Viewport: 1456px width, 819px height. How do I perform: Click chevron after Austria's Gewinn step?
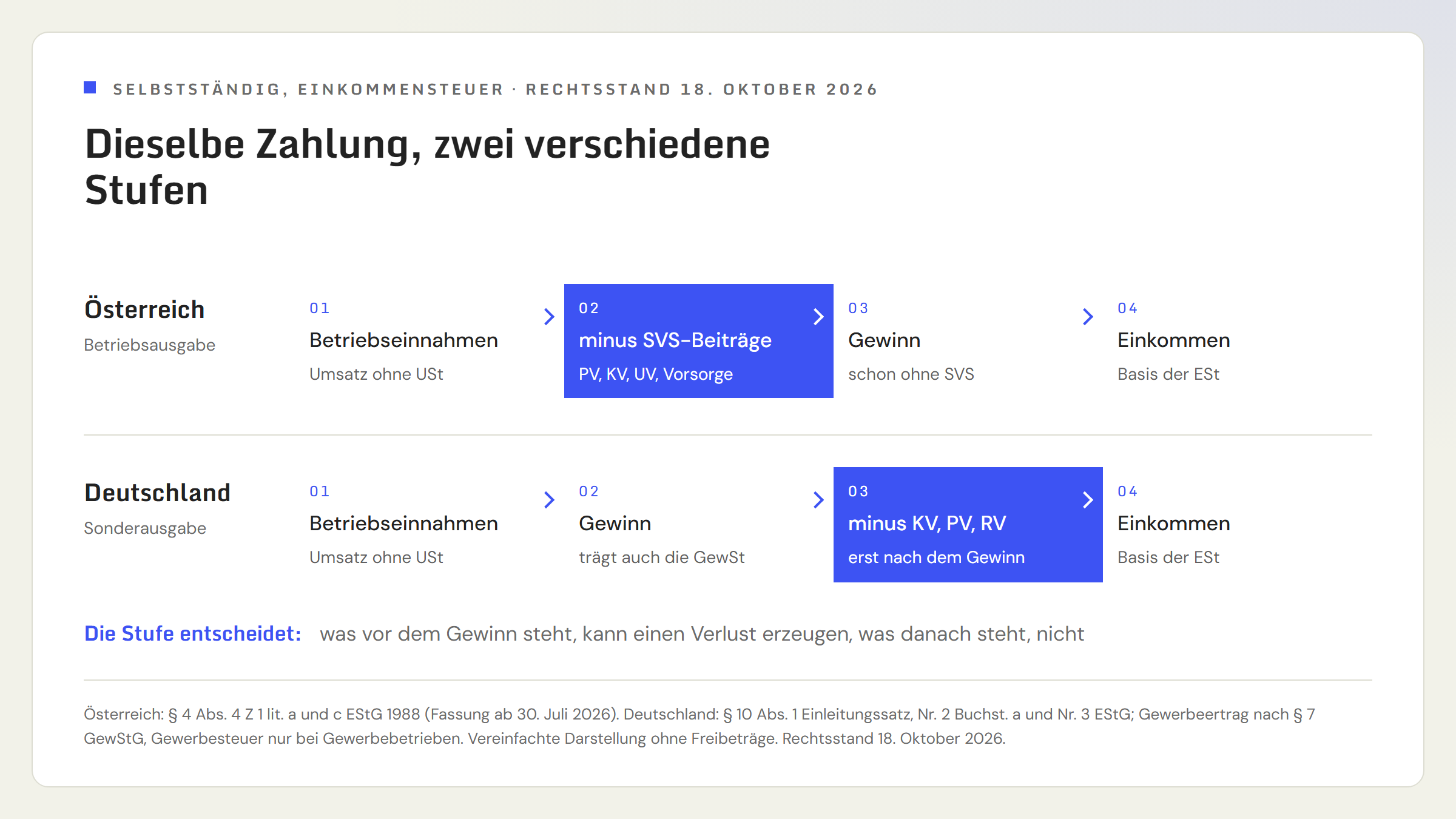pyautogui.click(x=1088, y=317)
